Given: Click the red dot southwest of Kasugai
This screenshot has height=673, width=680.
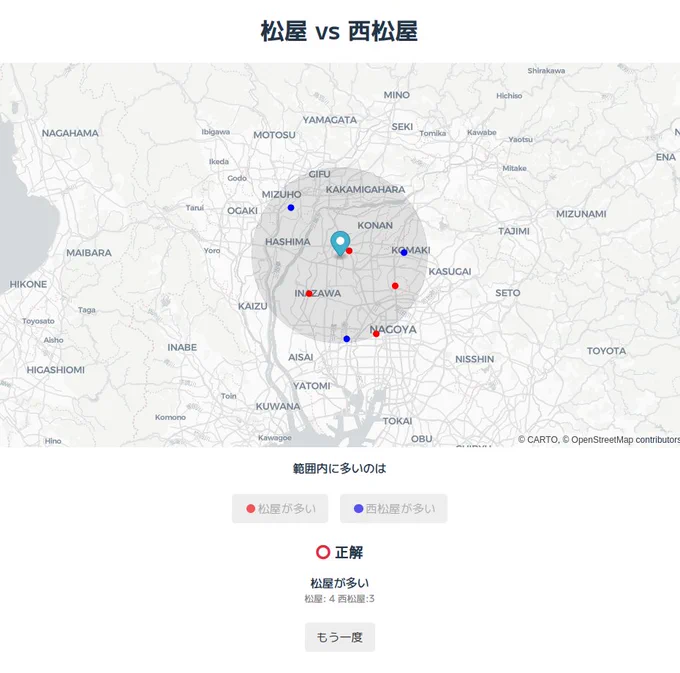Looking at the screenshot, I should tap(395, 286).
